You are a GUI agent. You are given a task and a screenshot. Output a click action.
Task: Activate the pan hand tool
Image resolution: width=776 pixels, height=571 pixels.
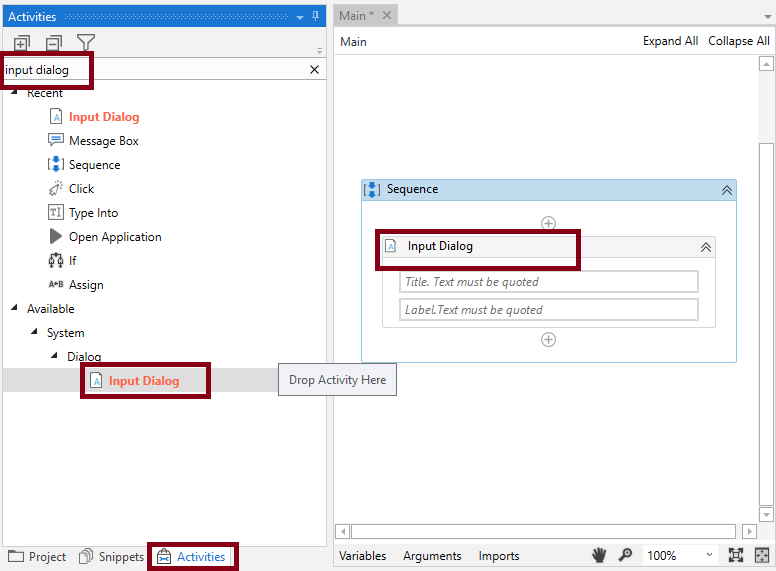point(599,556)
